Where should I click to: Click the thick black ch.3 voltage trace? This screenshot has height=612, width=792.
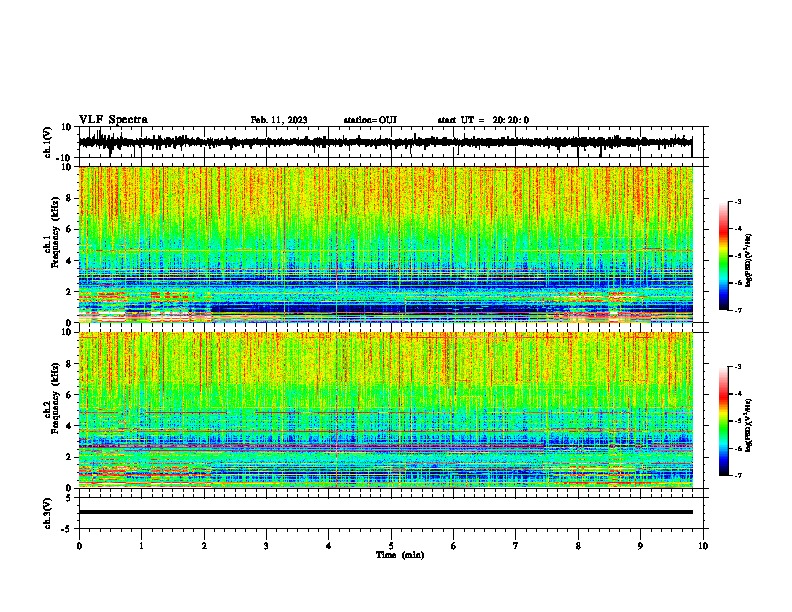[386, 512]
